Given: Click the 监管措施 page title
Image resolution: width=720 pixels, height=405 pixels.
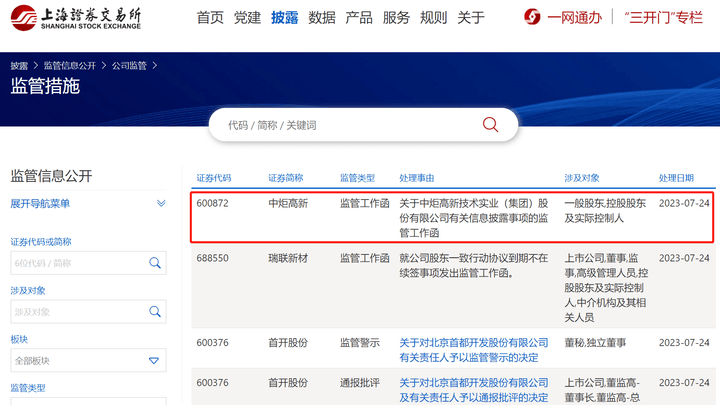Looking at the screenshot, I should 45,86.
